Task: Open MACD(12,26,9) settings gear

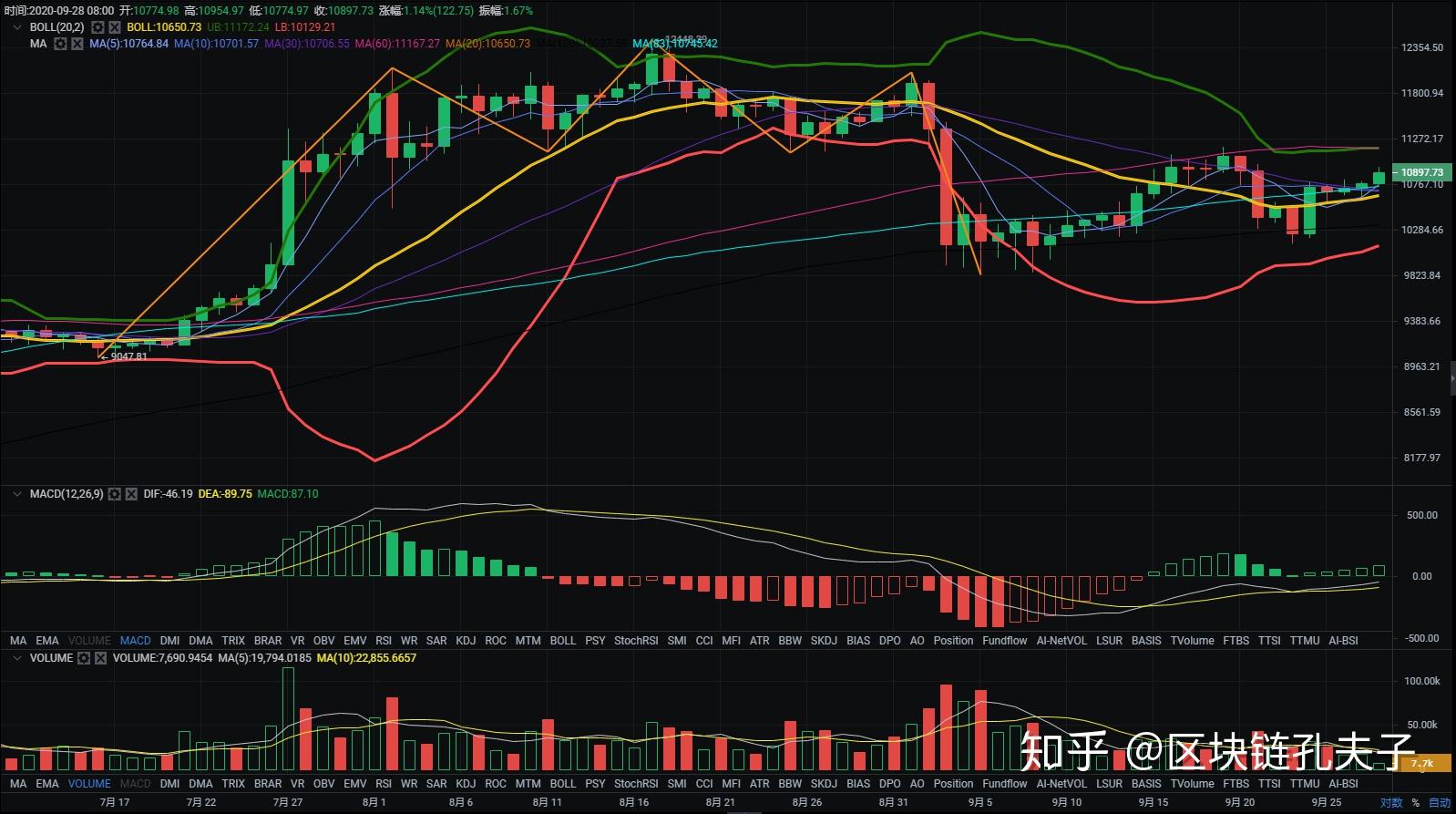Action: (x=114, y=494)
